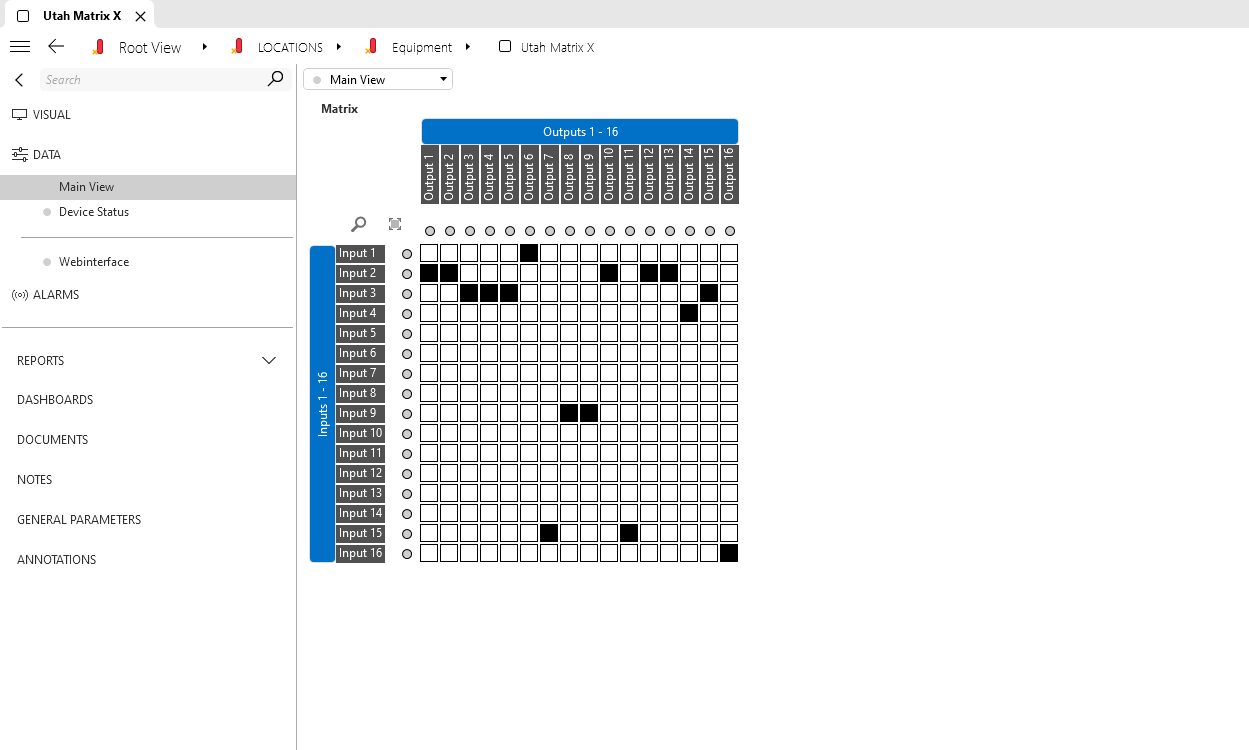Click the Input 9 row label

point(360,414)
